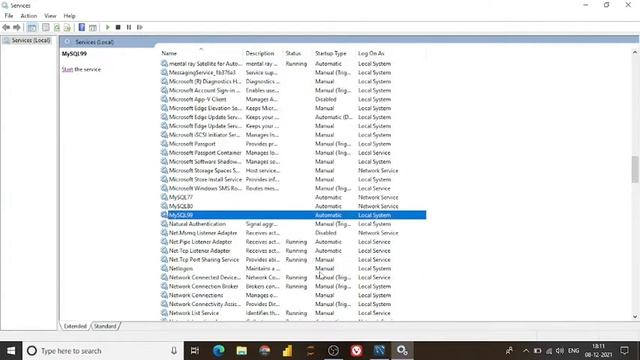Select the Network List Service row

[293, 313]
